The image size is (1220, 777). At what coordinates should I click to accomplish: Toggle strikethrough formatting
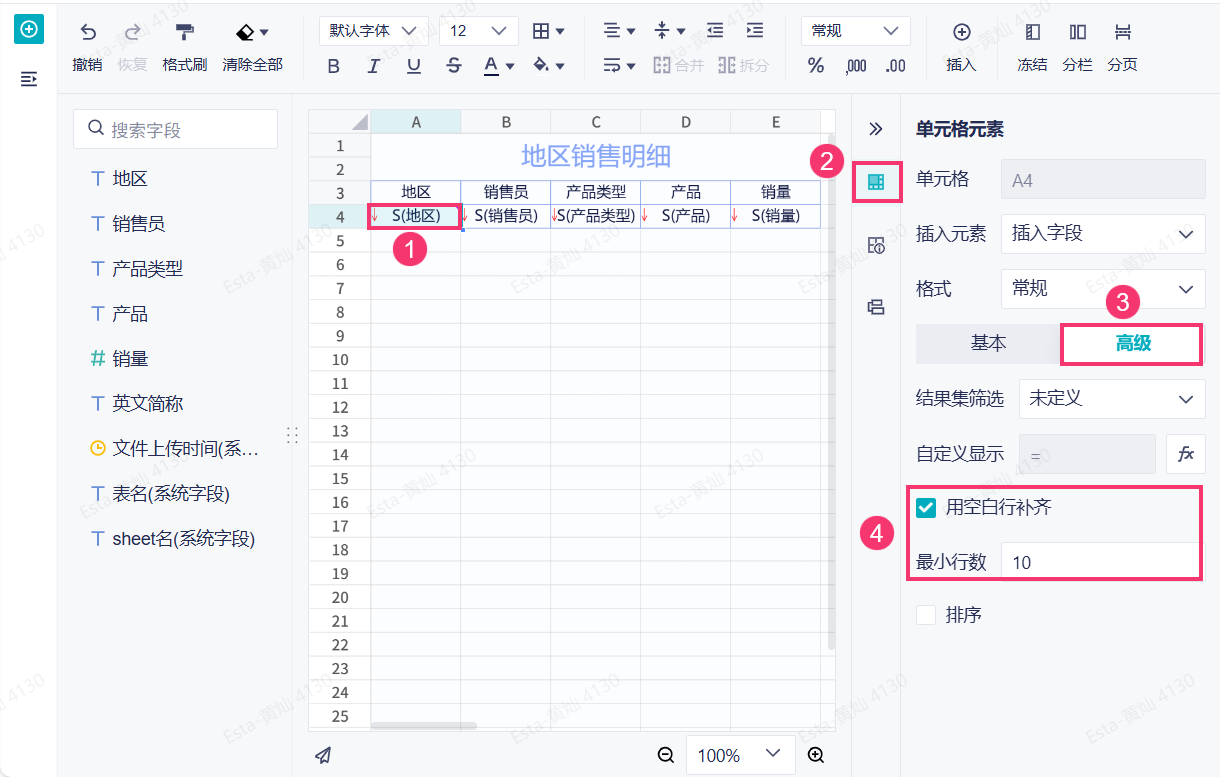(x=454, y=66)
